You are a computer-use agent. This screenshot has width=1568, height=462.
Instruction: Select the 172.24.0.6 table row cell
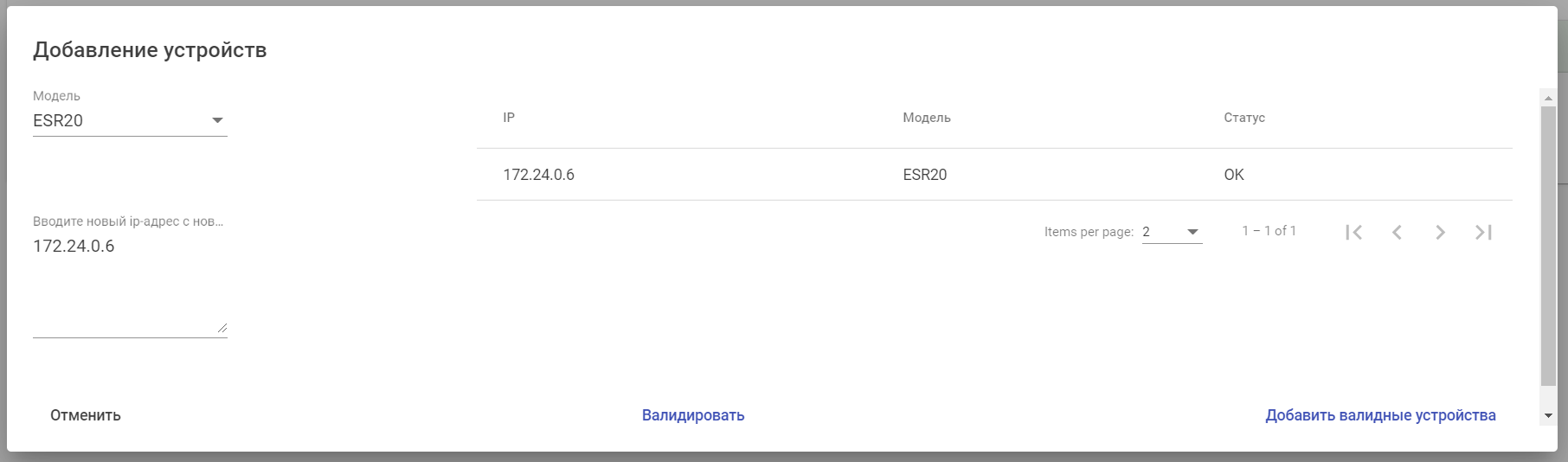[538, 175]
